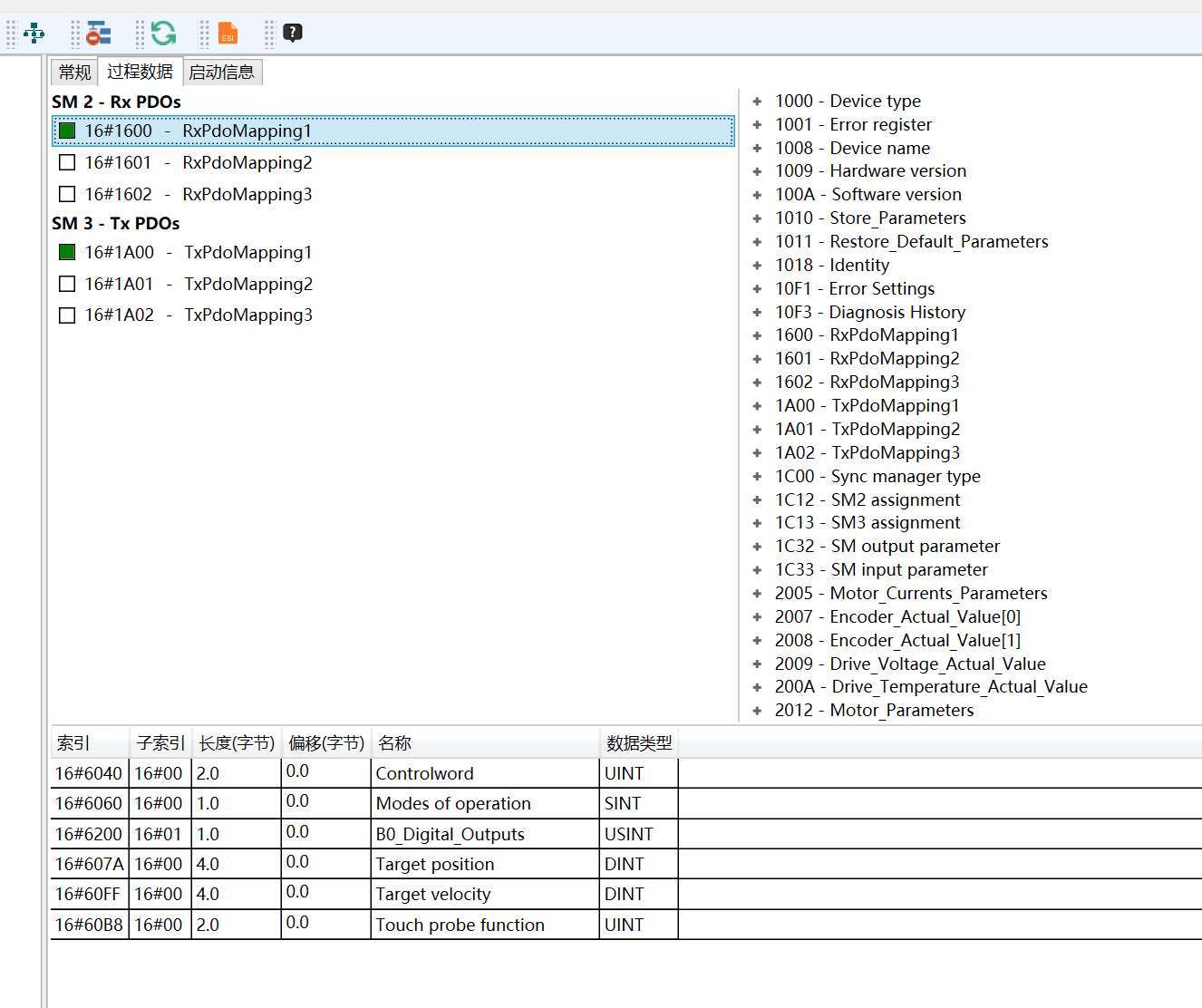The height and width of the screenshot is (1008, 1202).
Task: Select the 1C32 - SM output parameter entry
Action: tap(887, 546)
